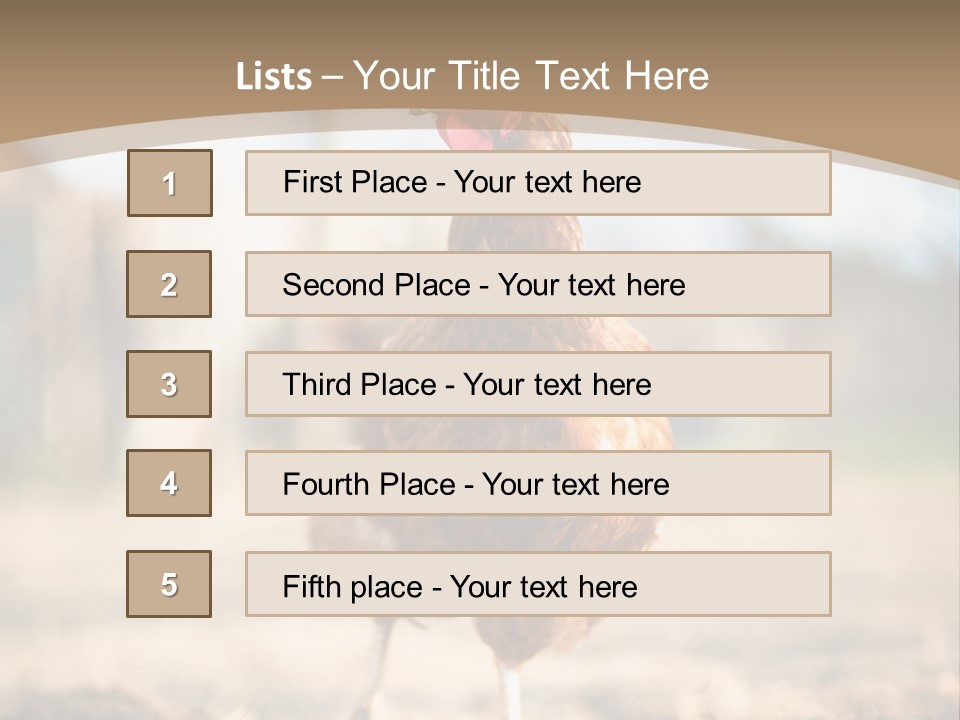Click 'Your text here' in First Place row
Screen dimensions: 960x720
(547, 182)
